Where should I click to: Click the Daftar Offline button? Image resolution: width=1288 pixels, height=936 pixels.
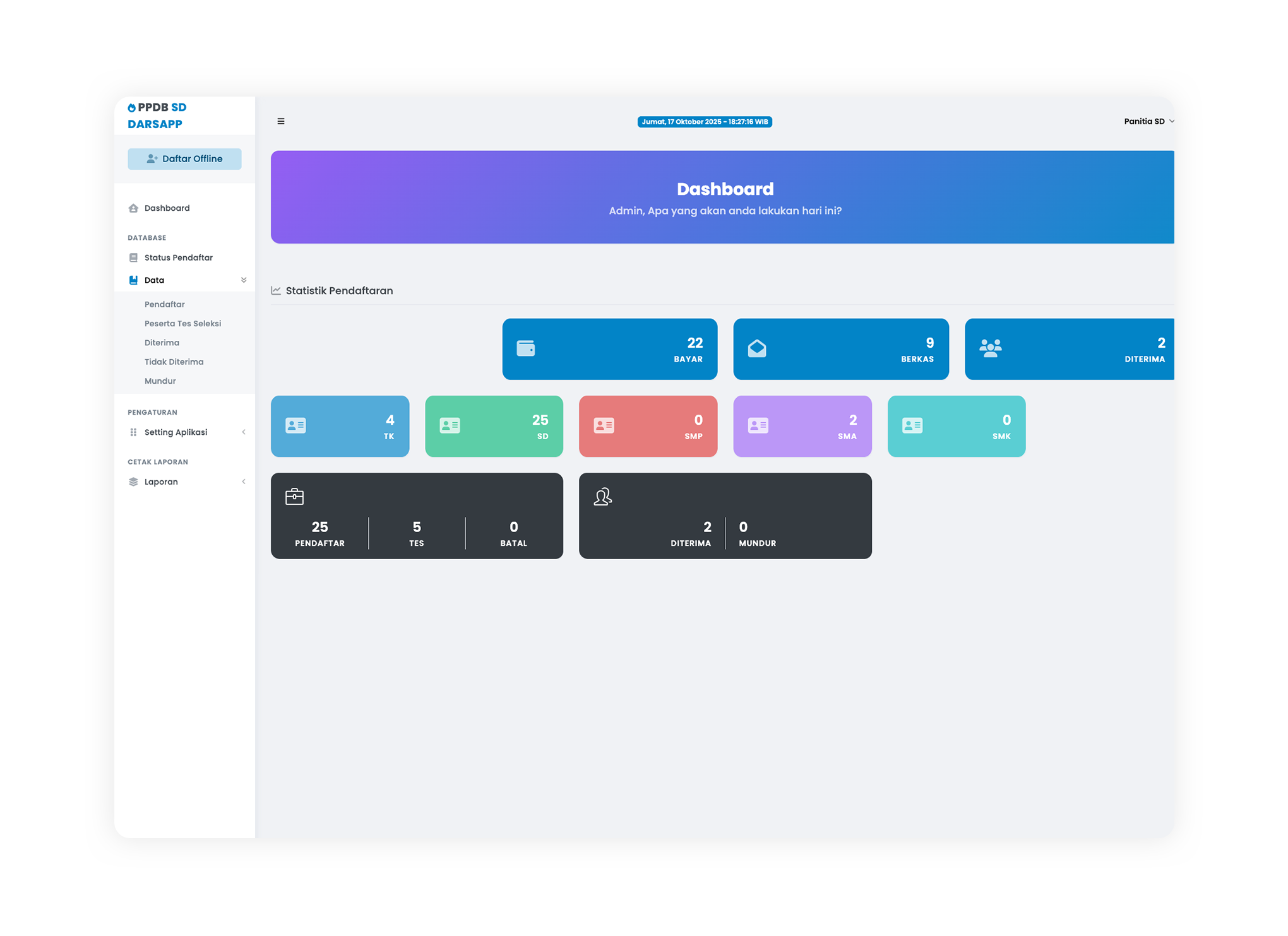tap(184, 158)
